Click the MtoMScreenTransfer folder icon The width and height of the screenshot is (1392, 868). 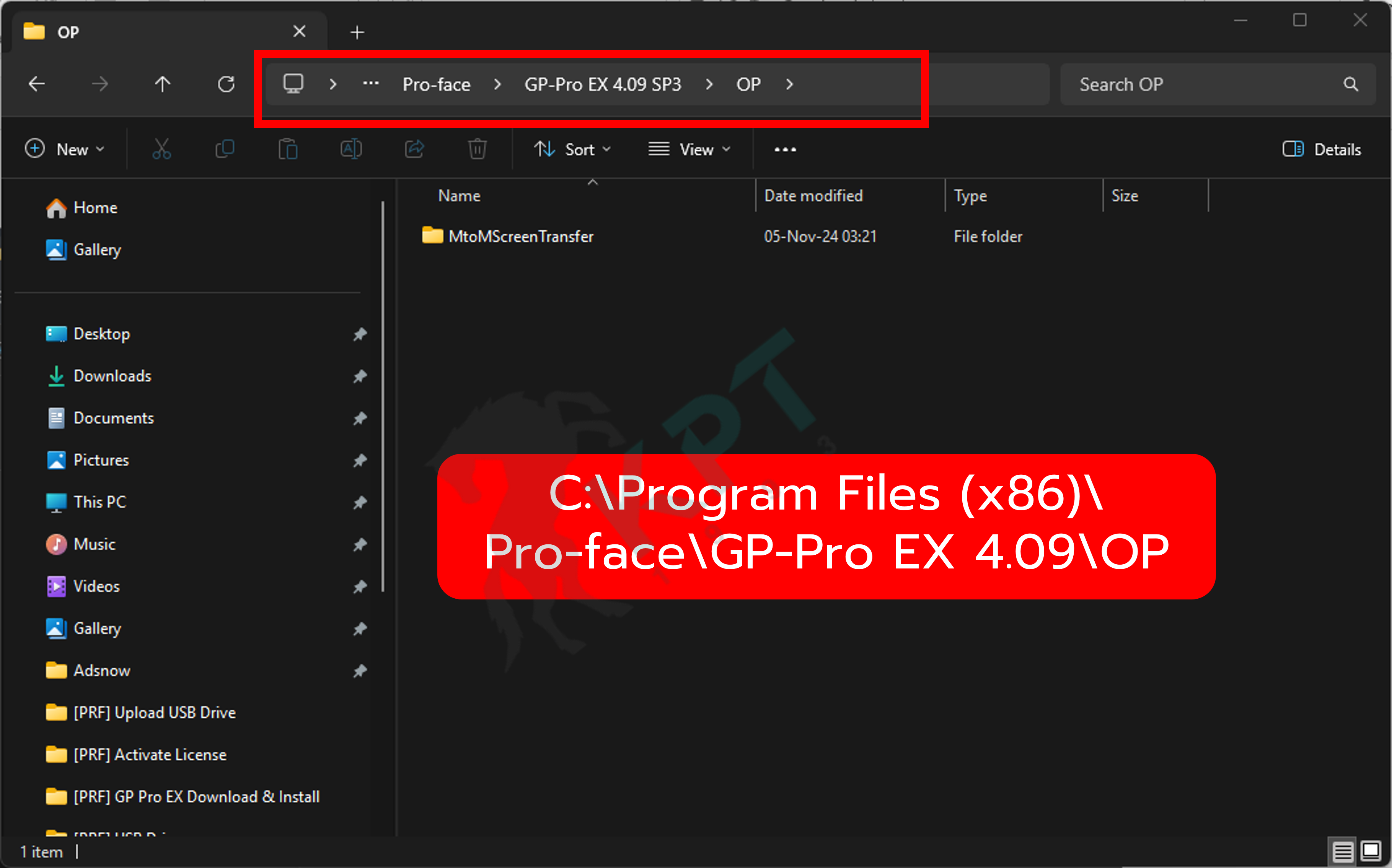coord(432,235)
